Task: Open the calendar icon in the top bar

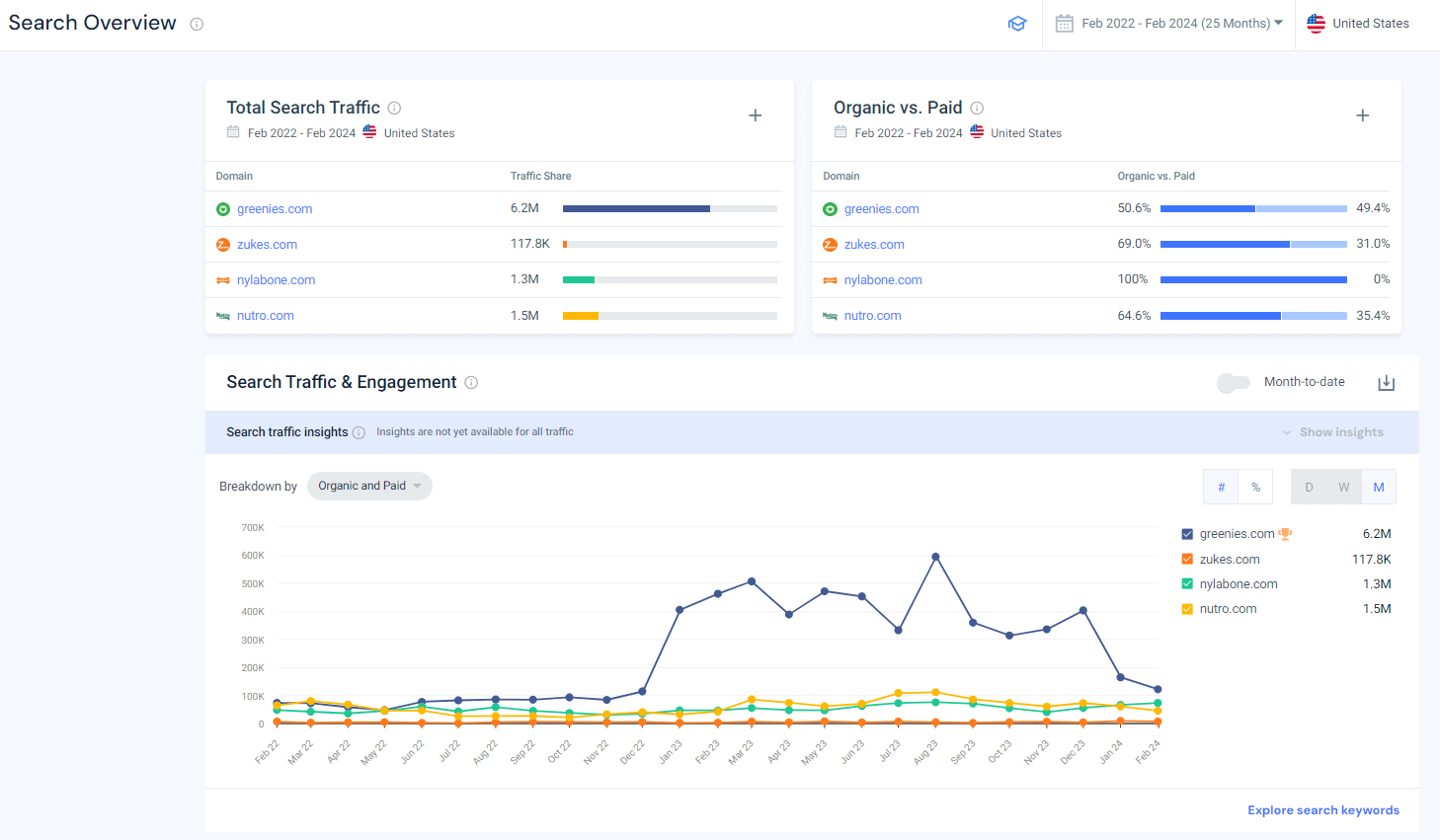Action: click(1065, 23)
